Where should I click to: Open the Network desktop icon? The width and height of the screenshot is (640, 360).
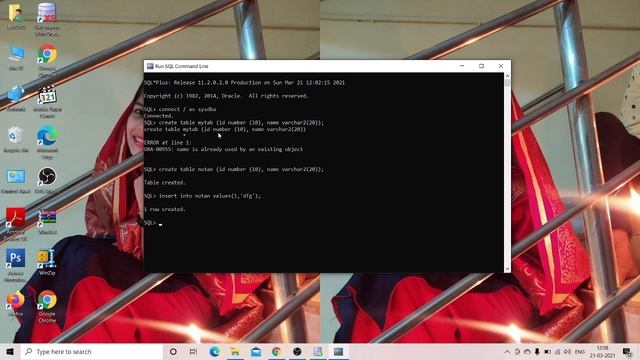point(16,98)
